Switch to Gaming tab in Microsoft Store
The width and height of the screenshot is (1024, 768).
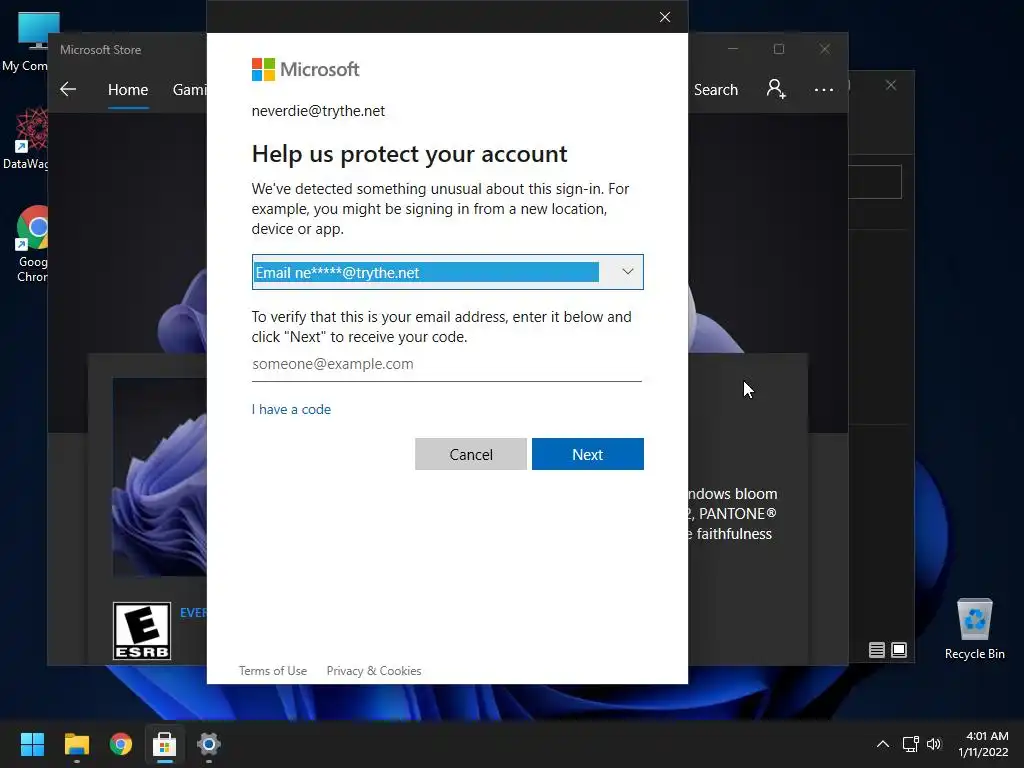189,89
